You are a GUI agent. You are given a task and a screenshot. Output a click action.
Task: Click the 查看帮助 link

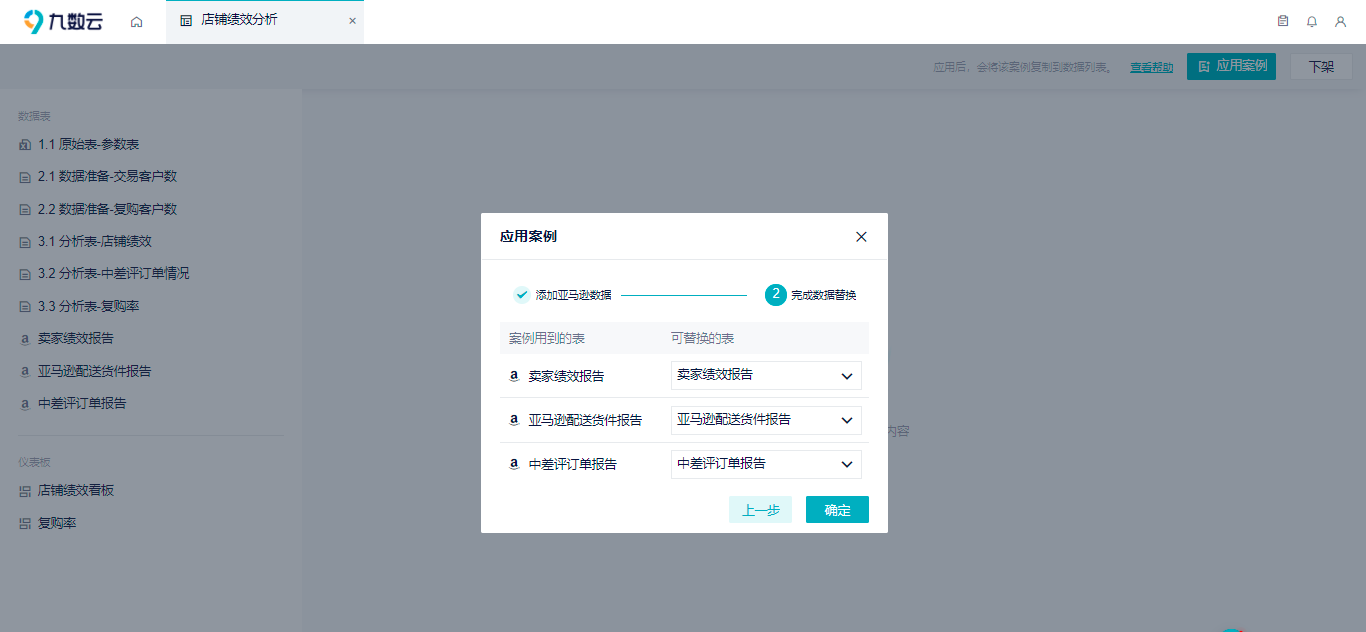pos(1152,67)
